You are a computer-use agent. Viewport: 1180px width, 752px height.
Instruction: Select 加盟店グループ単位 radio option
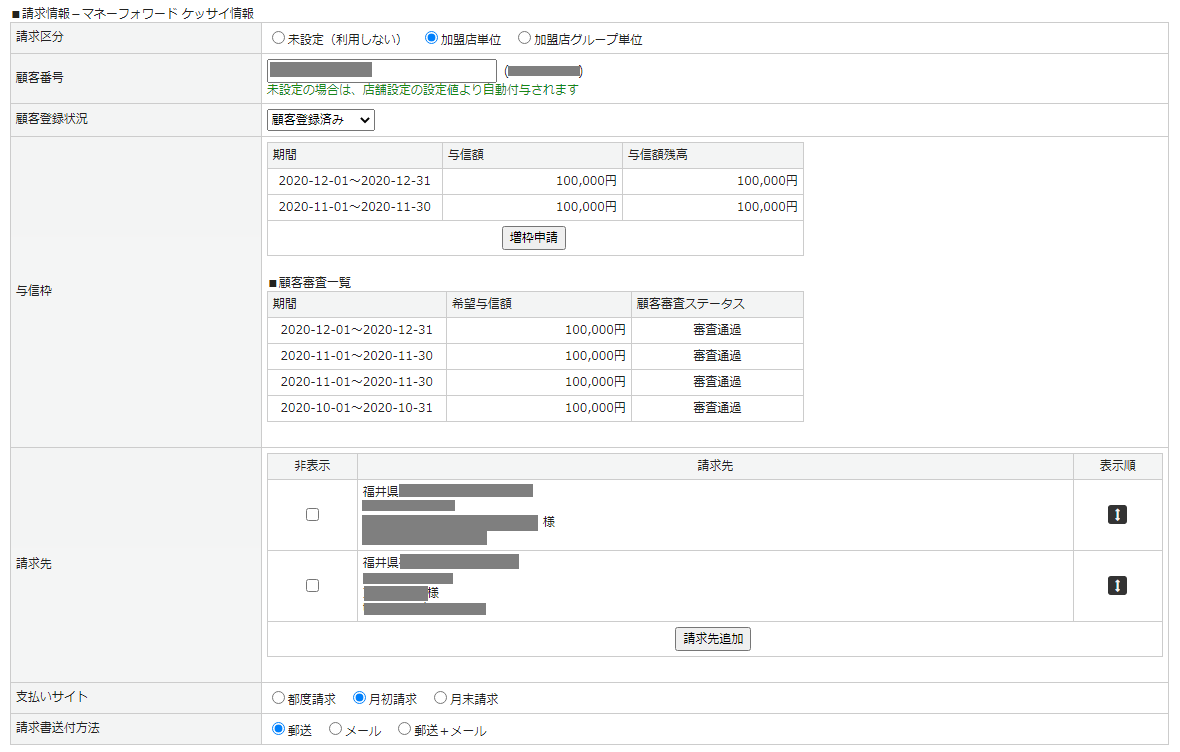tap(525, 39)
